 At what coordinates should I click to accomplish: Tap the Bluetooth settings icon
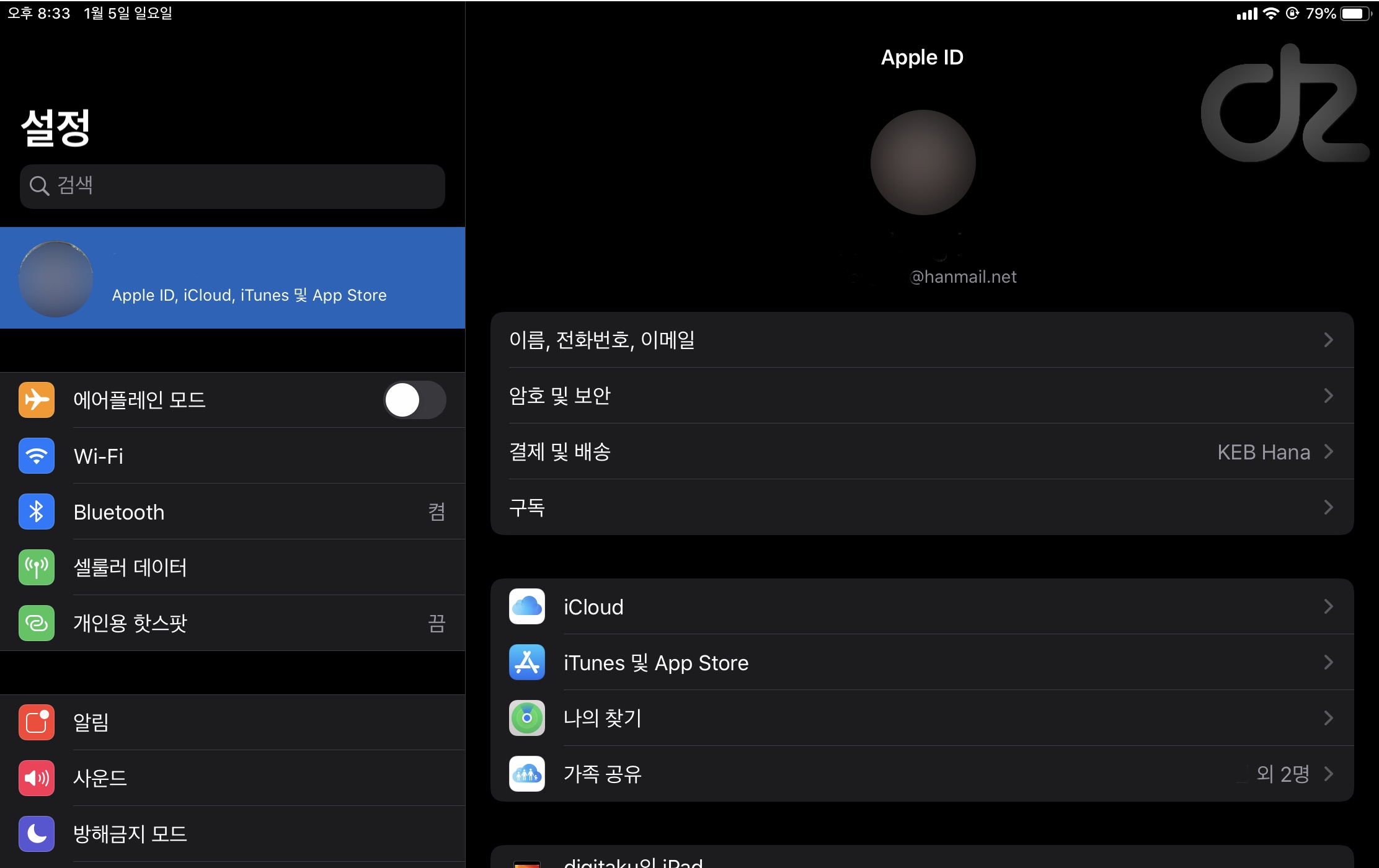pos(37,511)
